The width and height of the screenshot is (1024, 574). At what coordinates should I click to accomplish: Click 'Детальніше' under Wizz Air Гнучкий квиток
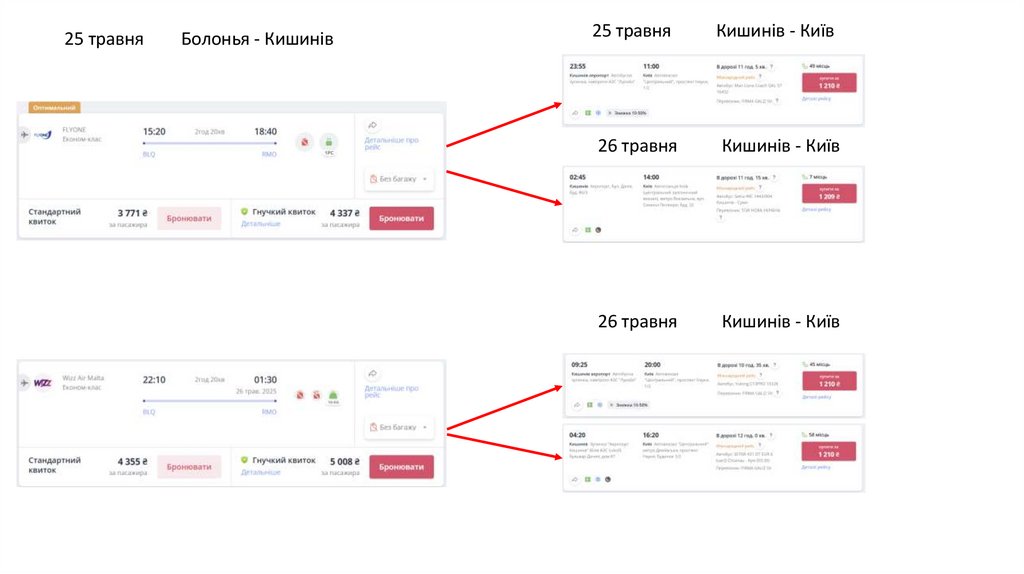(260, 472)
